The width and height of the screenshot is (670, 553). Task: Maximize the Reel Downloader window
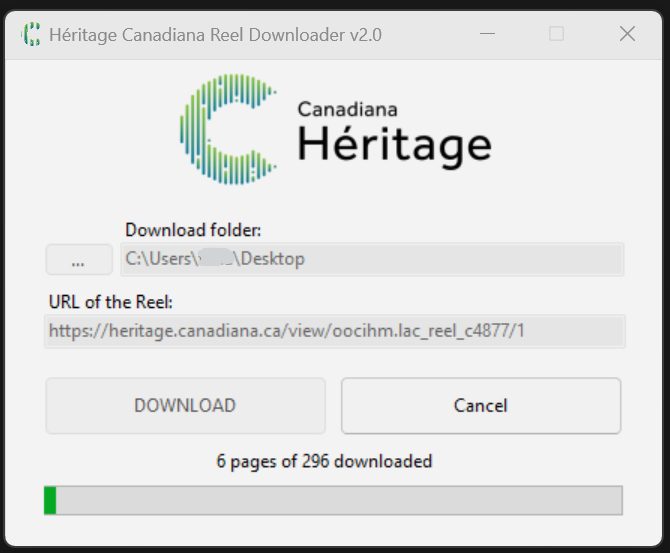[x=556, y=34]
